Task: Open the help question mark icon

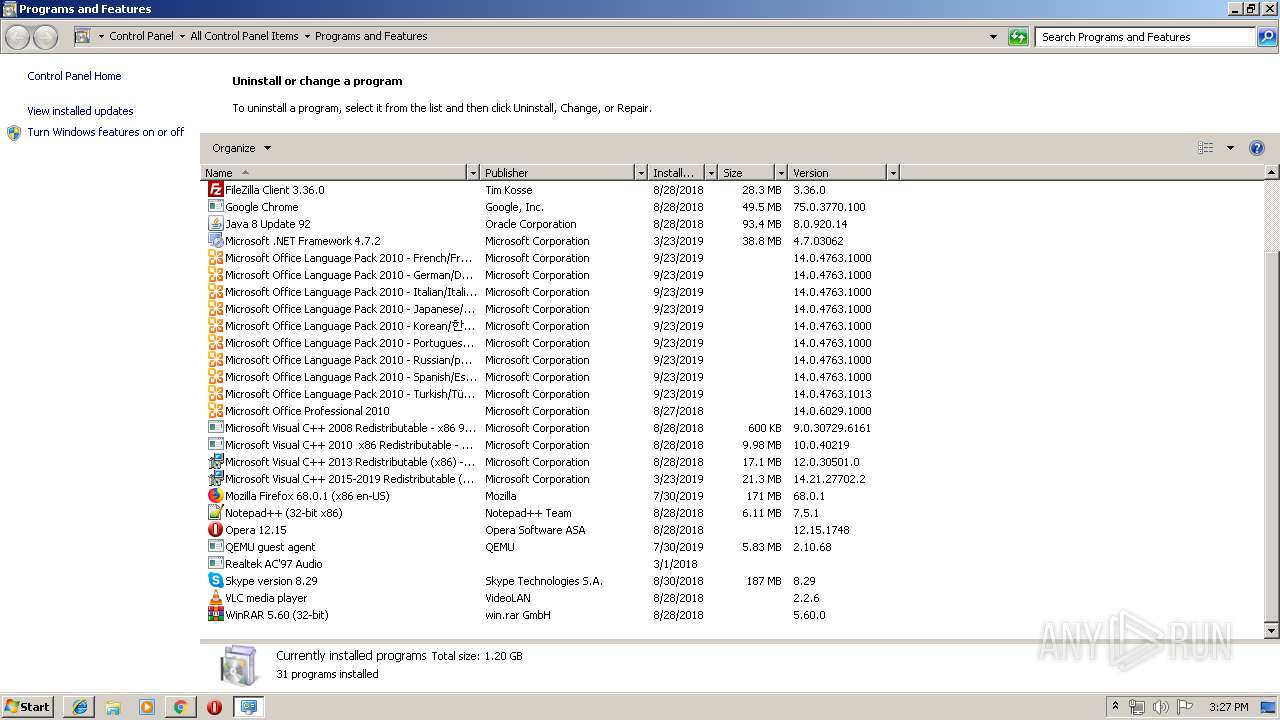Action: (1257, 148)
